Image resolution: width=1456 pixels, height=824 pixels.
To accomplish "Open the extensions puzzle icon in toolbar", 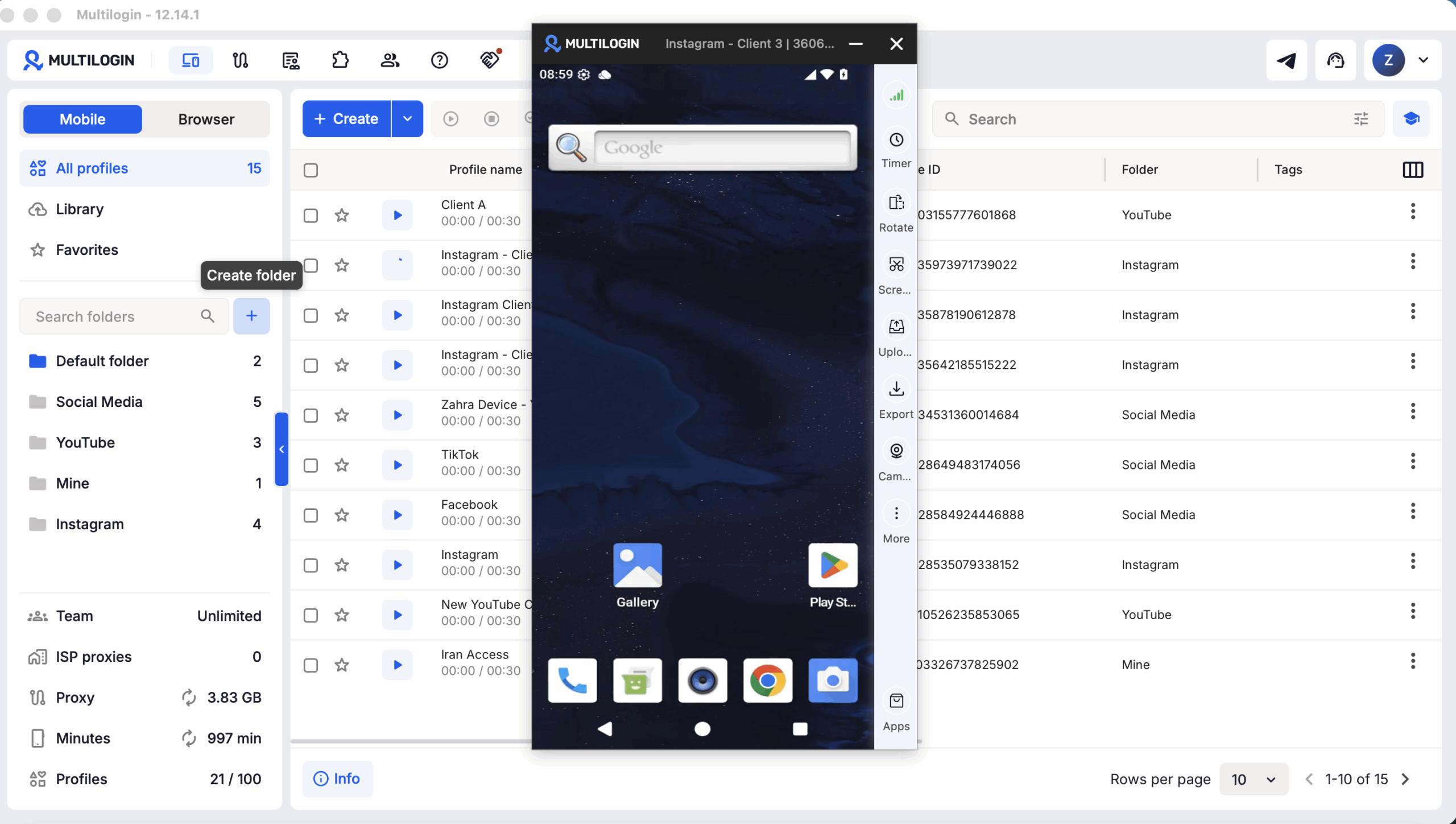I will [x=340, y=60].
